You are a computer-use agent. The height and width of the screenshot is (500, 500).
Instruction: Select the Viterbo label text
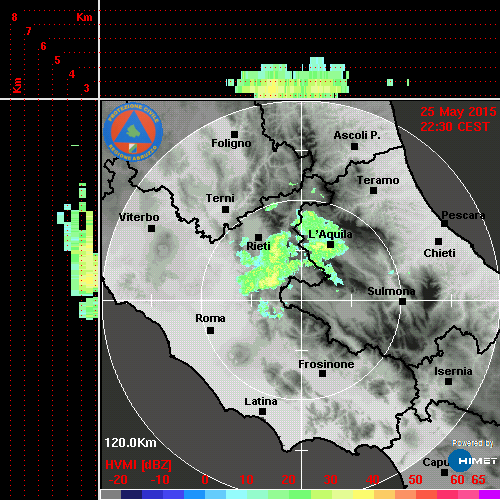pyautogui.click(x=139, y=217)
